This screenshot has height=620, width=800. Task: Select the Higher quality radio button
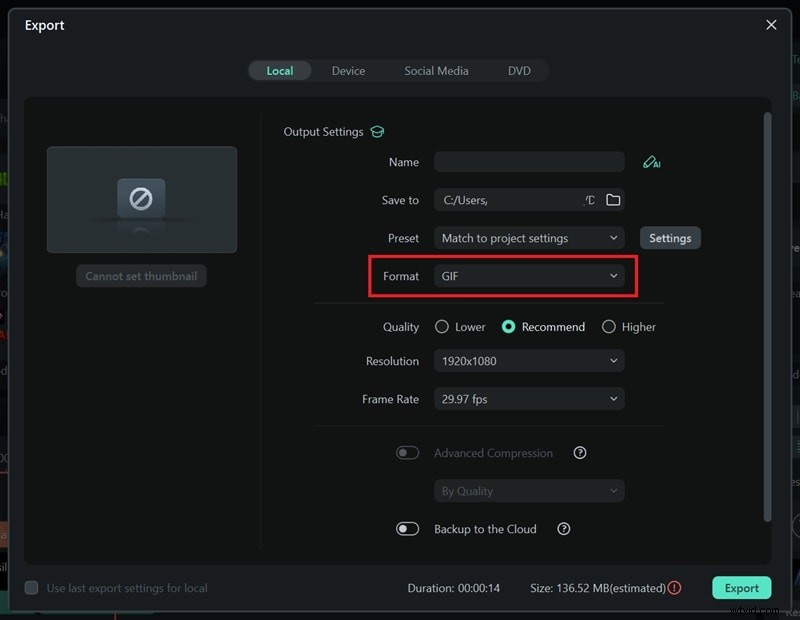[x=608, y=327]
